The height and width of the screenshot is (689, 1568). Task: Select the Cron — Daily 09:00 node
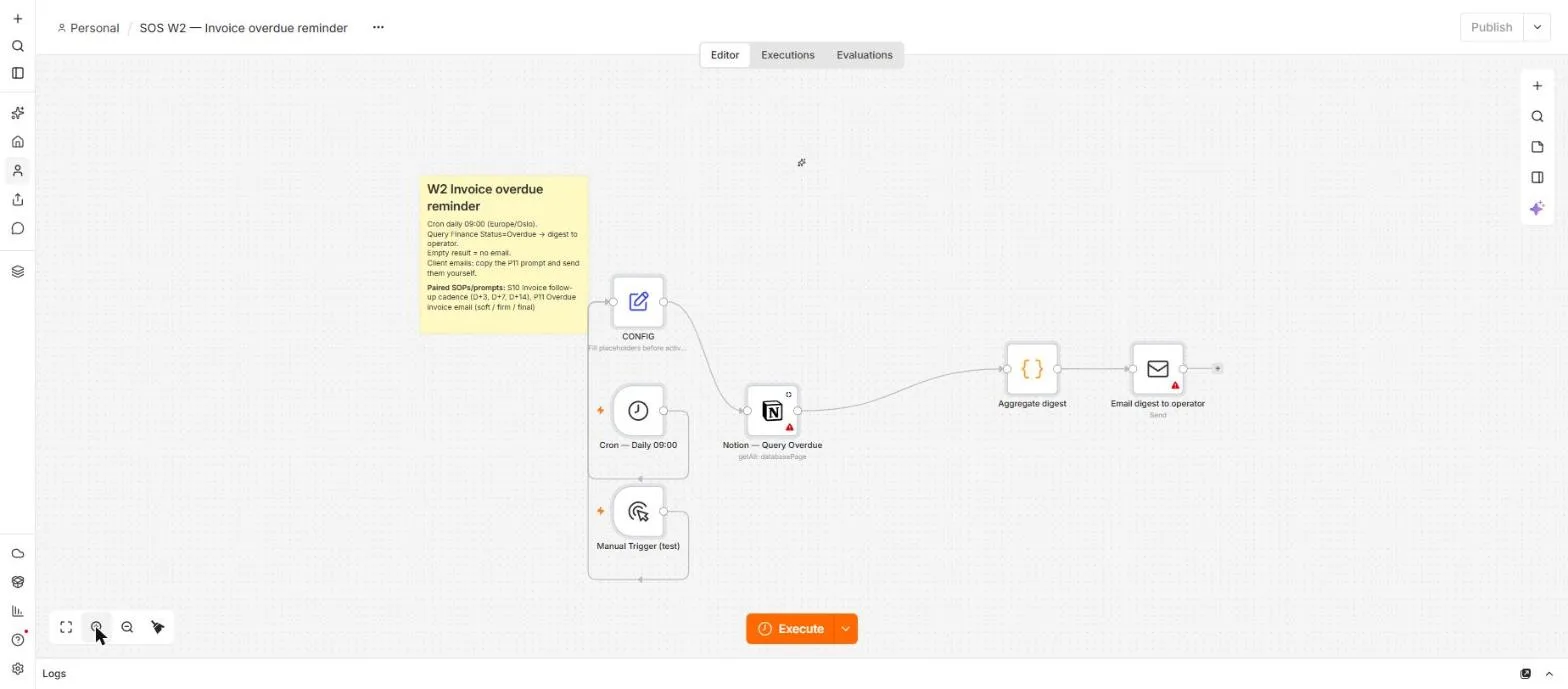tap(638, 411)
